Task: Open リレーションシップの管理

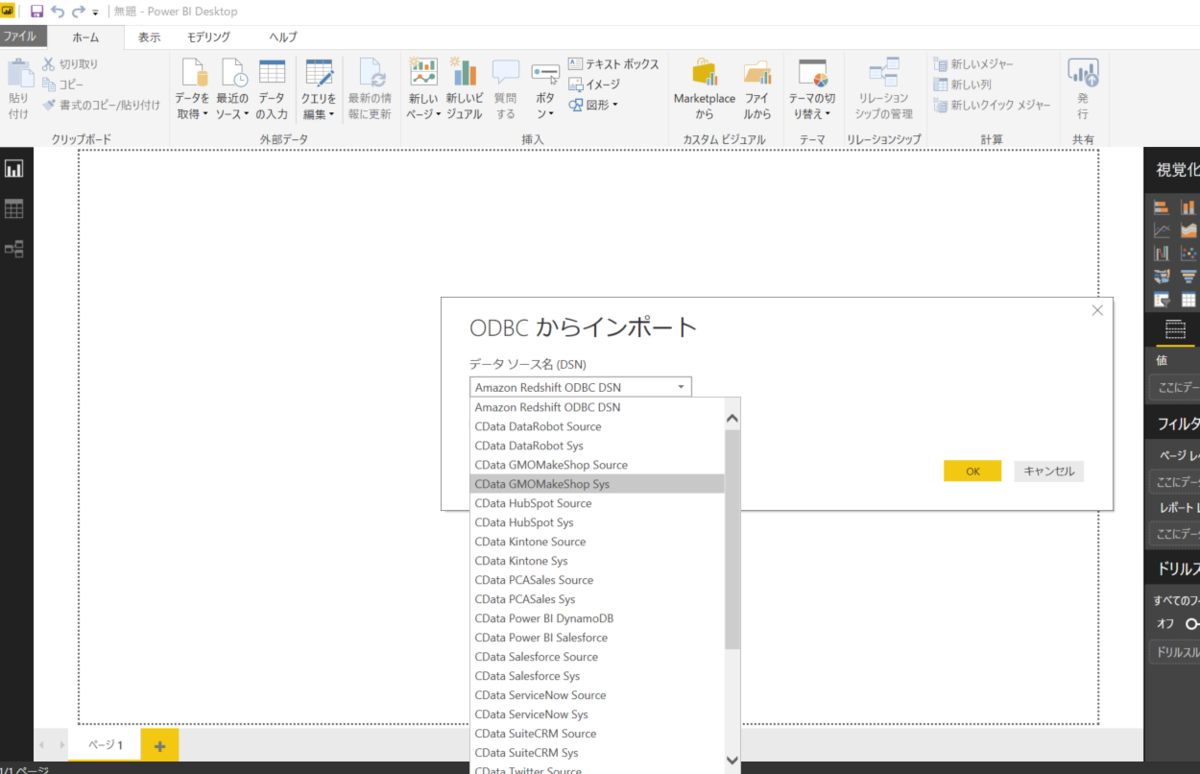Action: (884, 85)
